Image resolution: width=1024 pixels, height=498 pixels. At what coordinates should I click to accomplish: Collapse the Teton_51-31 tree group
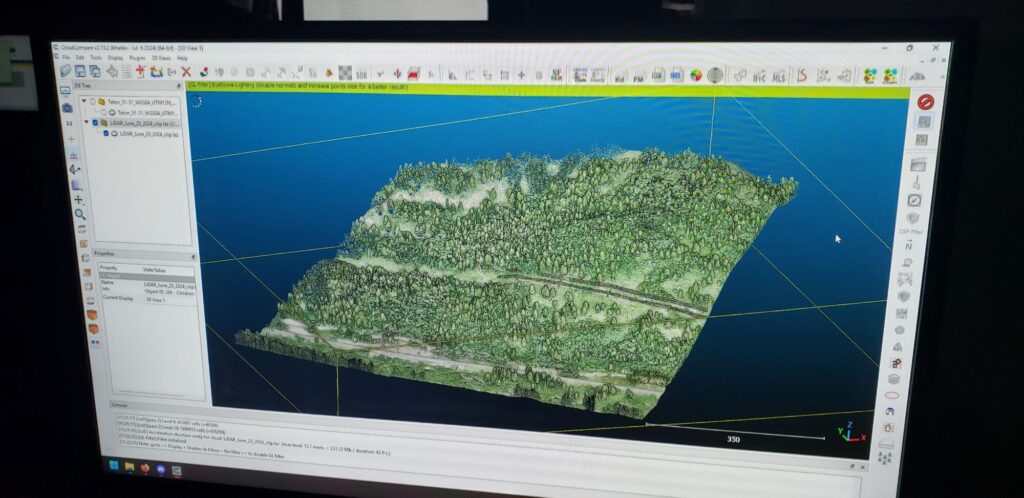(86, 102)
